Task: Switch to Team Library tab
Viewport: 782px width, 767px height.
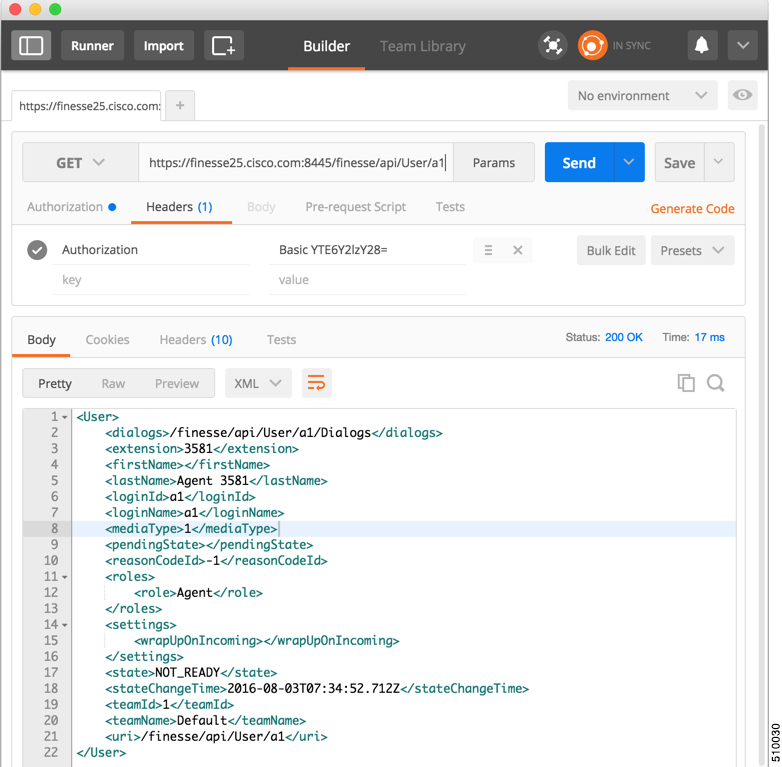Action: [x=423, y=46]
